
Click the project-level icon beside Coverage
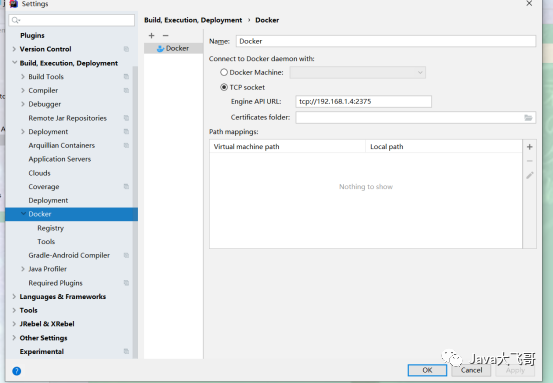click(126, 186)
